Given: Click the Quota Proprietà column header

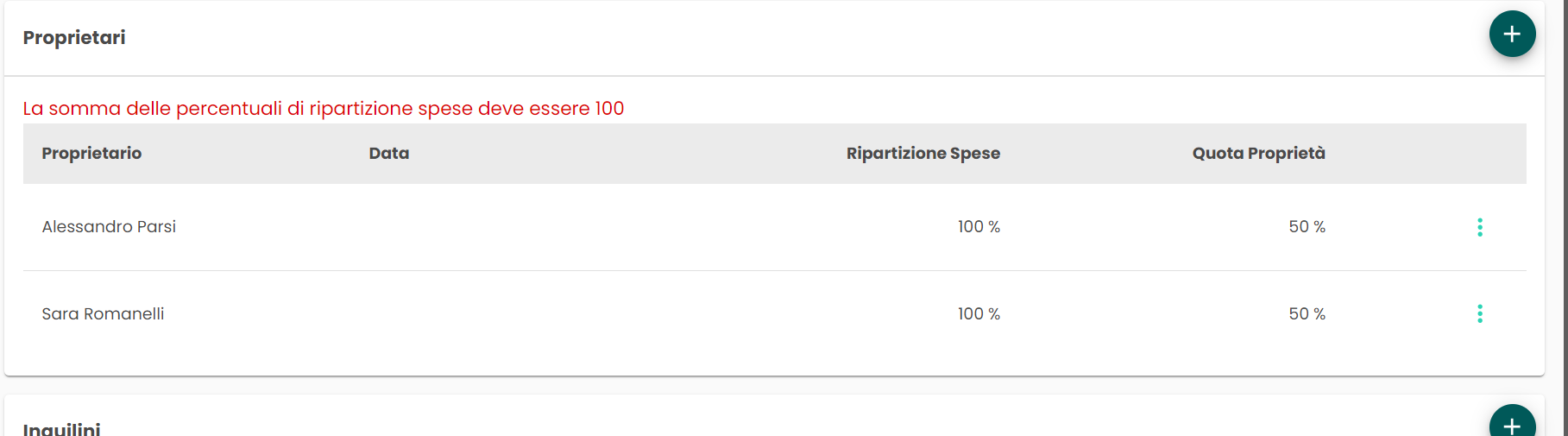Looking at the screenshot, I should pyautogui.click(x=1258, y=154).
